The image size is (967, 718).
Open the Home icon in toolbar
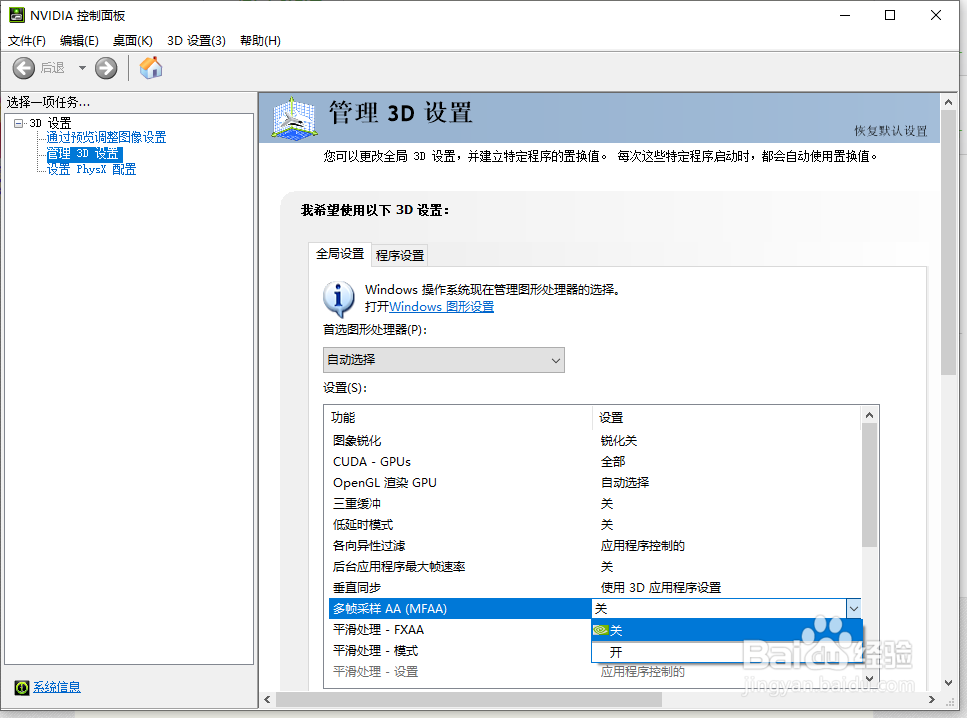click(x=150, y=68)
